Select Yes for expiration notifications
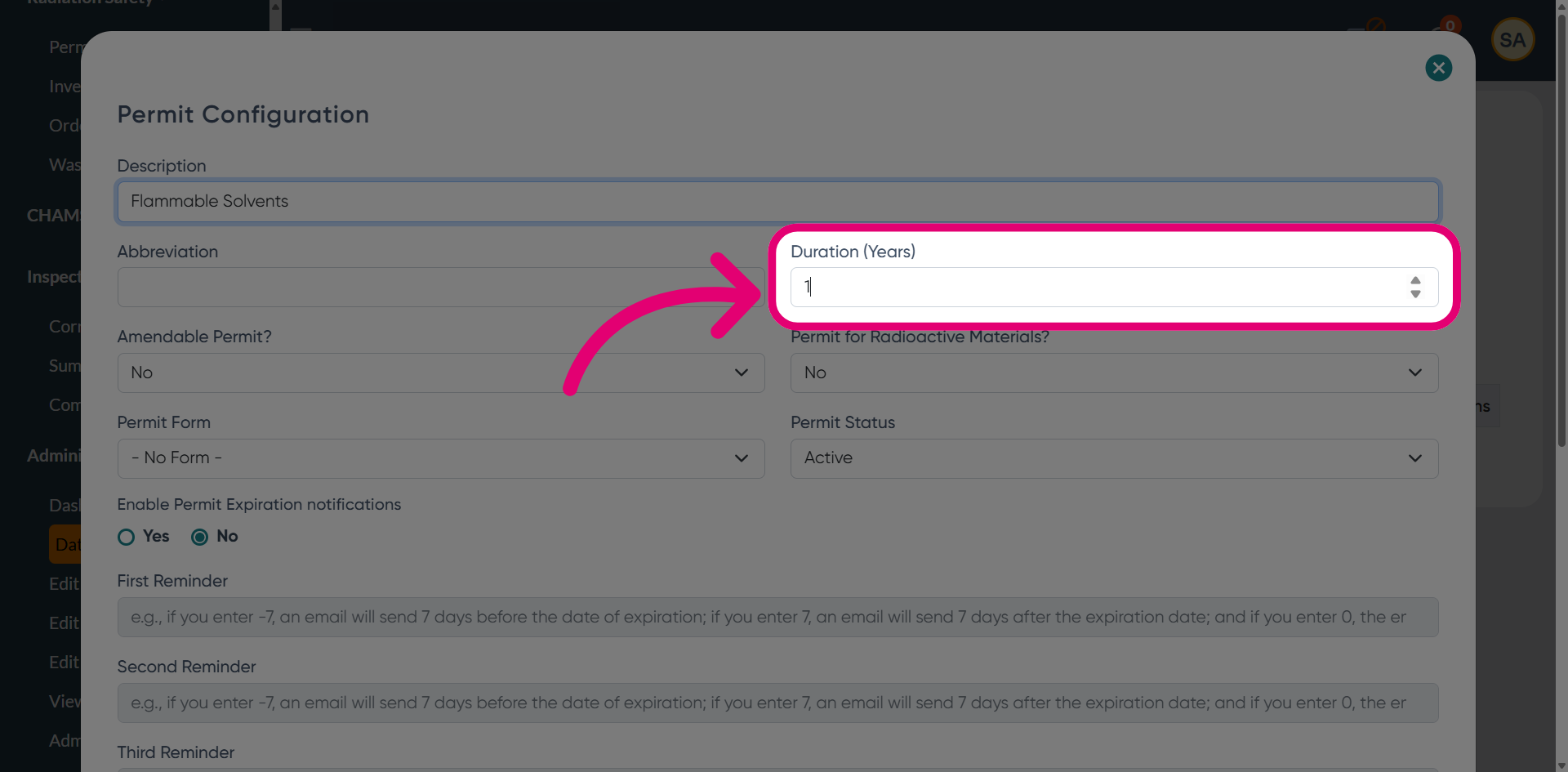The width and height of the screenshot is (1568, 772). pyautogui.click(x=126, y=537)
